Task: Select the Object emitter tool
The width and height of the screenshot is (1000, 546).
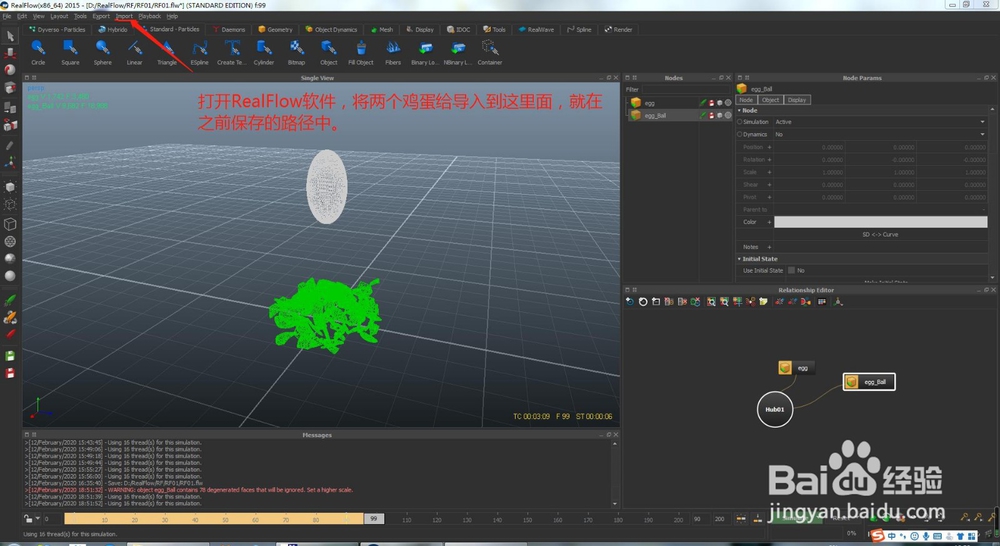Action: [x=329, y=52]
